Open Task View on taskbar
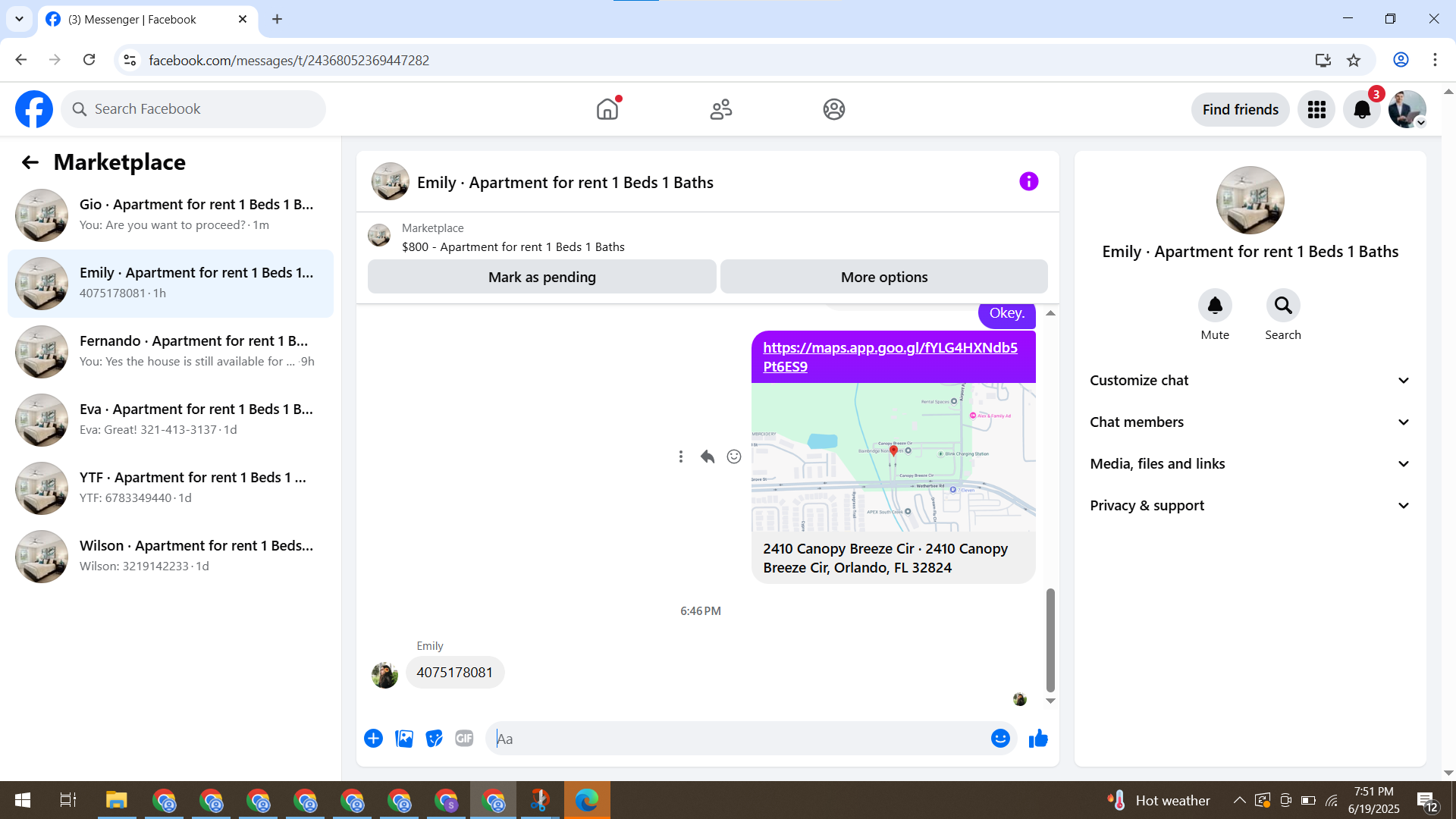 (x=68, y=800)
